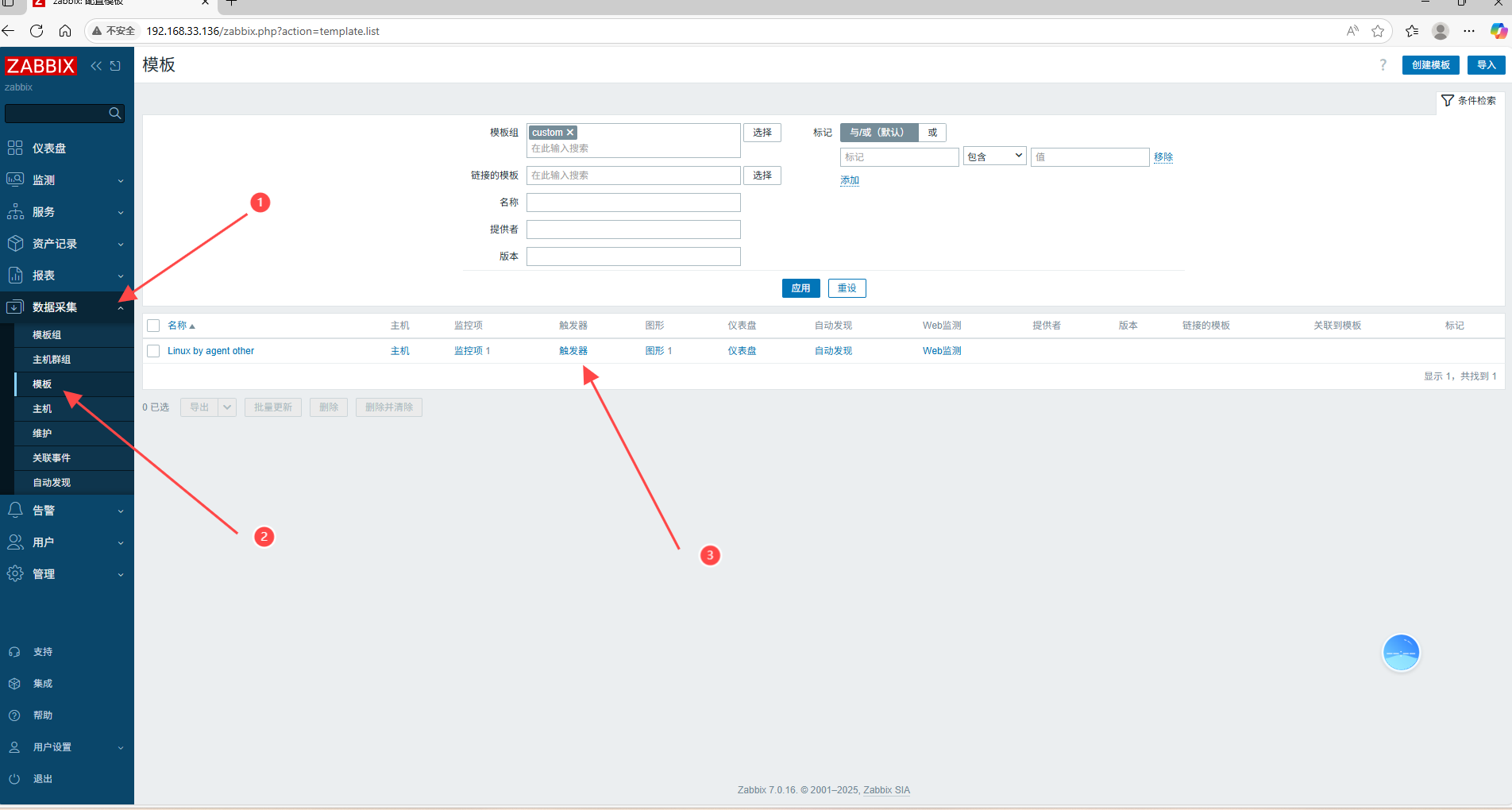Click the 监控项 1 link
Image resolution: width=1512 pixels, height=810 pixels.
(472, 351)
